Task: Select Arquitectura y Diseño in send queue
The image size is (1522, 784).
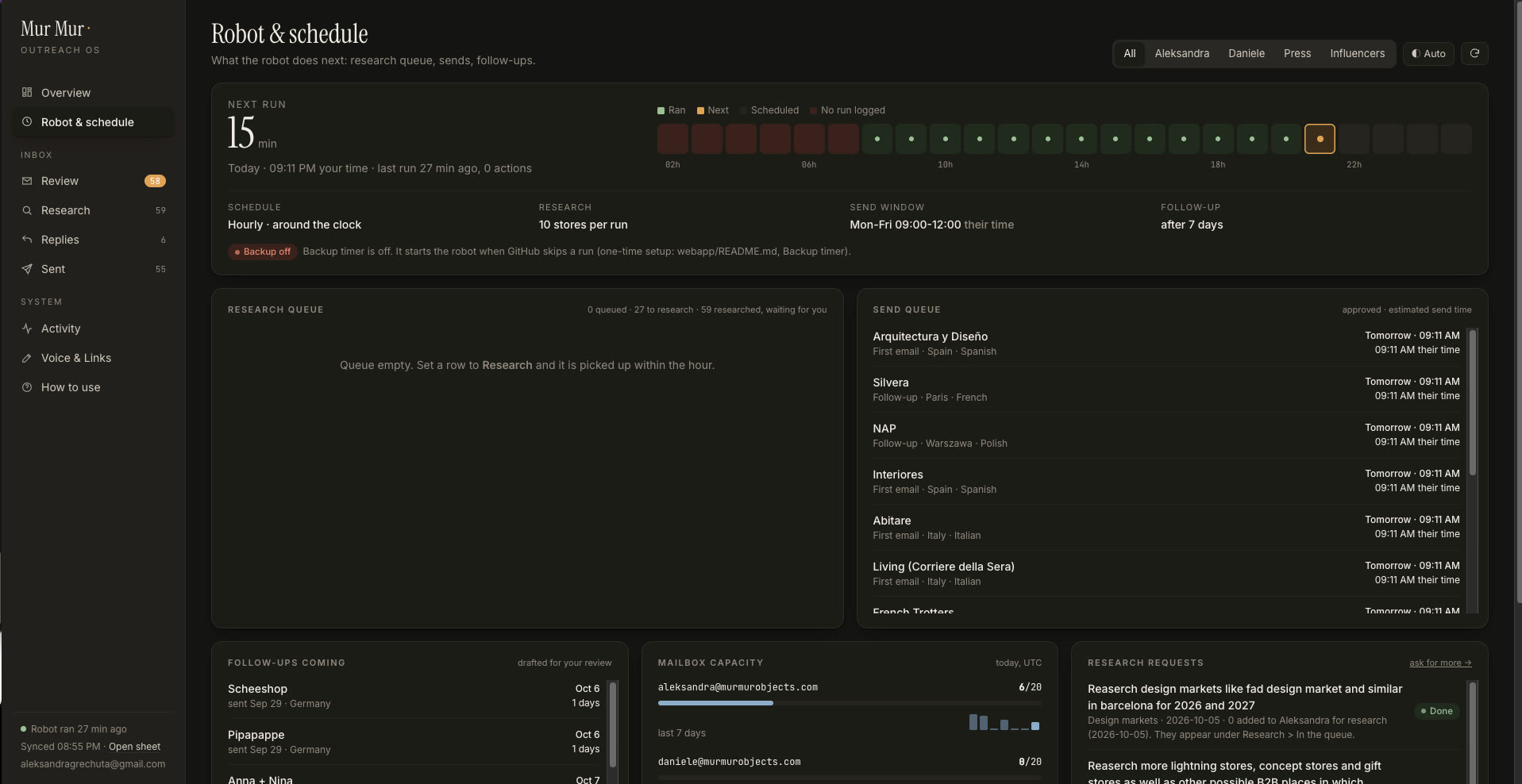Action: point(1166,344)
